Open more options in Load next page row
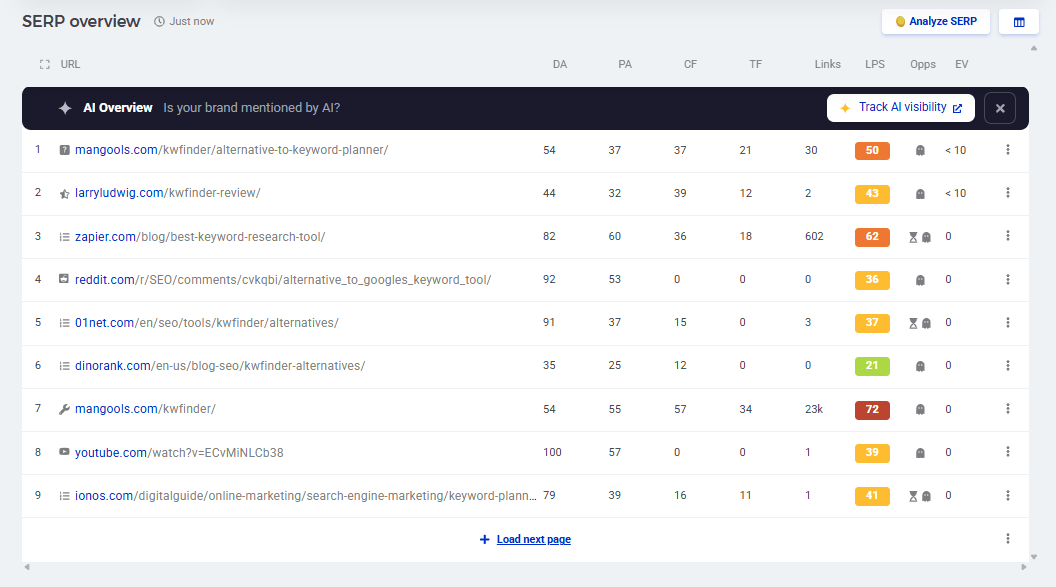 pyautogui.click(x=1008, y=539)
